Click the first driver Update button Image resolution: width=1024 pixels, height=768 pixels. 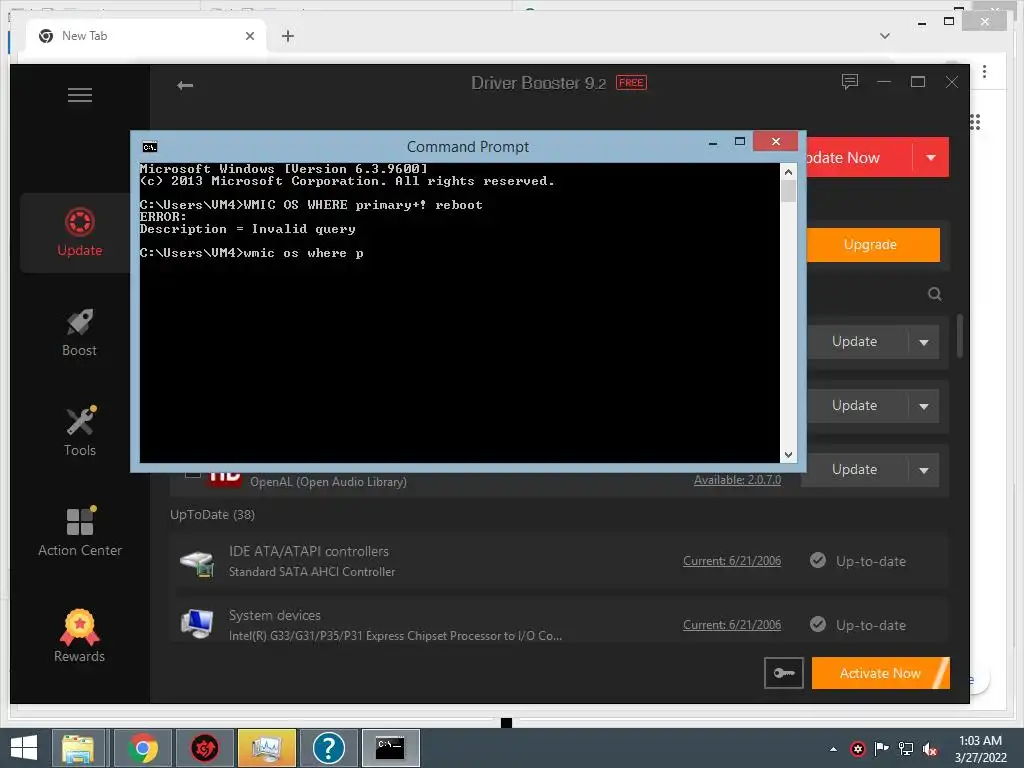(x=857, y=342)
